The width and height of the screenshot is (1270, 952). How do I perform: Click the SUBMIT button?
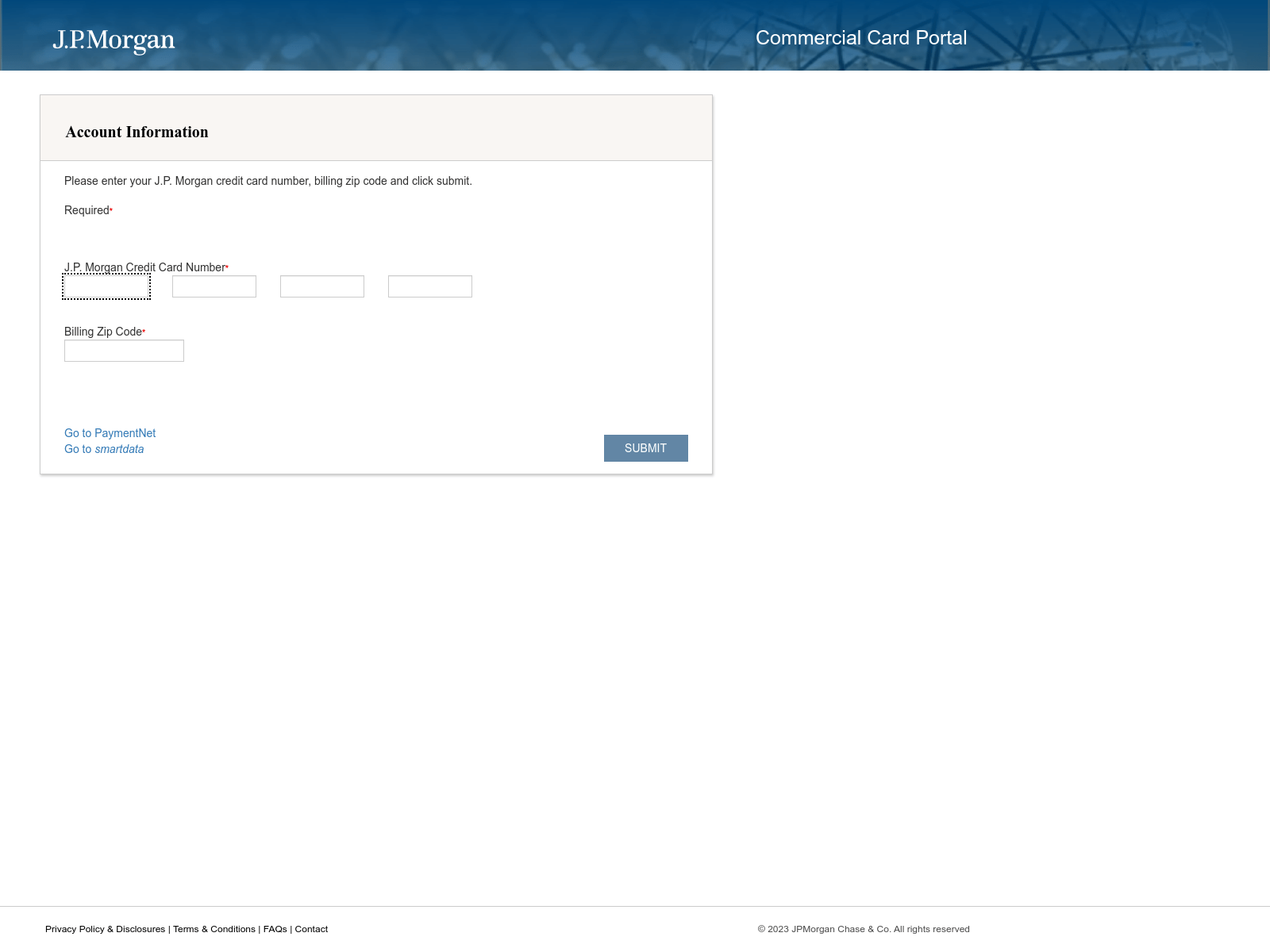pyautogui.click(x=646, y=448)
